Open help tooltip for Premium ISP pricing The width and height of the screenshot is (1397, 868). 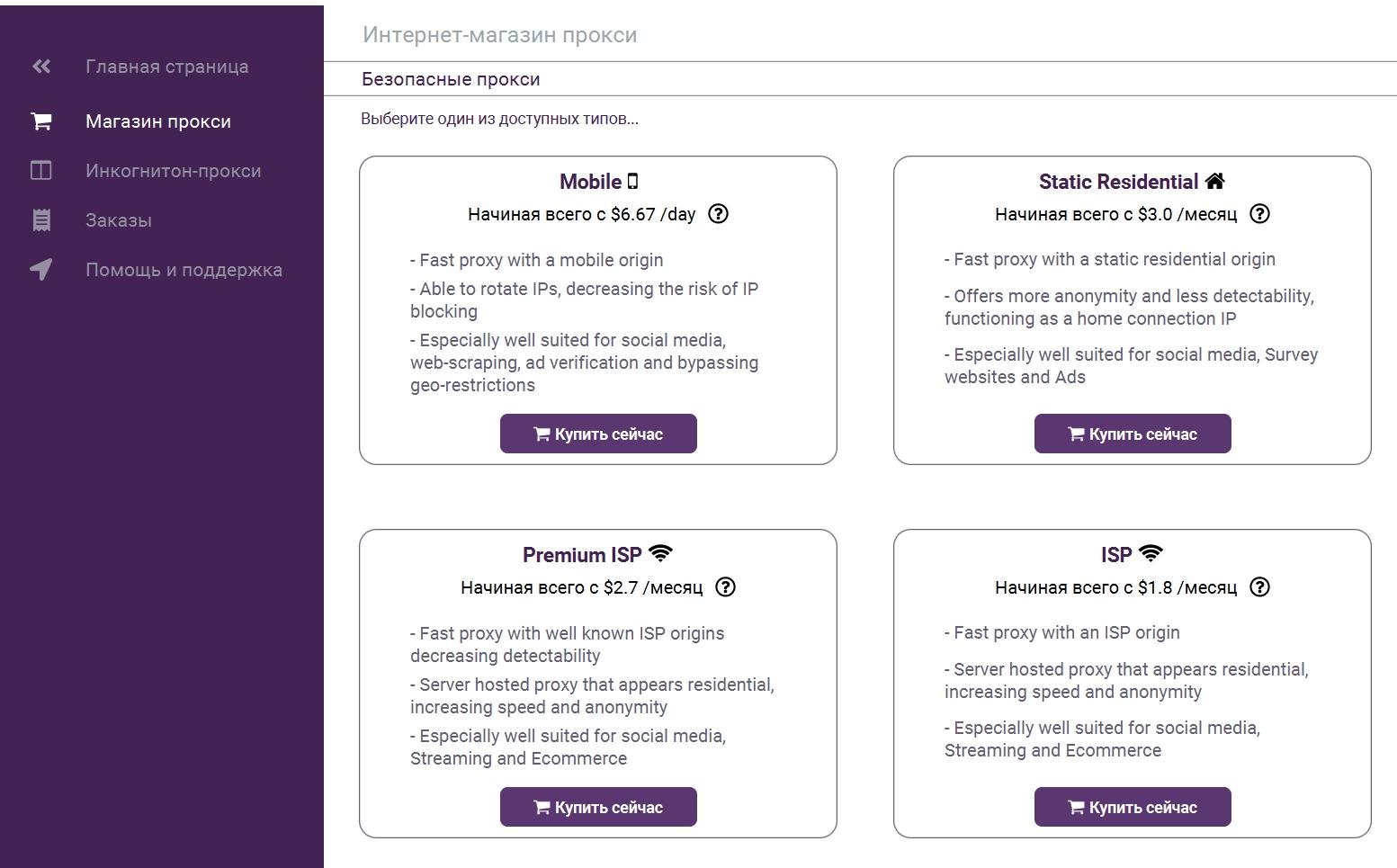[x=725, y=587]
